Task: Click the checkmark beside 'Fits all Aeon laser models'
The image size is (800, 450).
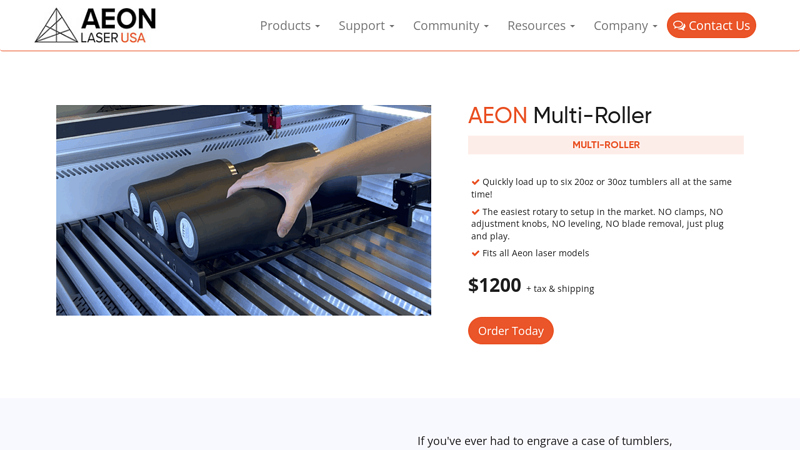Action: pyautogui.click(x=476, y=253)
